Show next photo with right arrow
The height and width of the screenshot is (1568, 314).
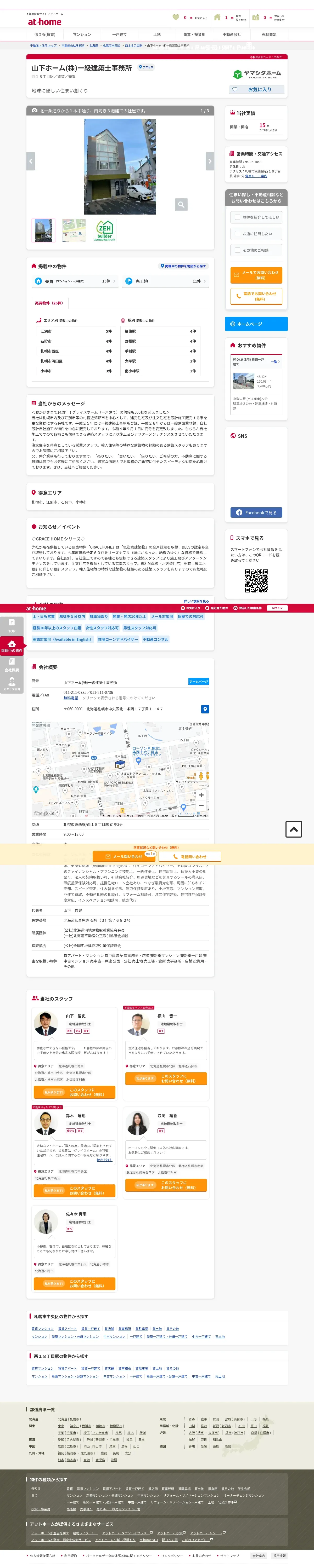[x=210, y=161]
